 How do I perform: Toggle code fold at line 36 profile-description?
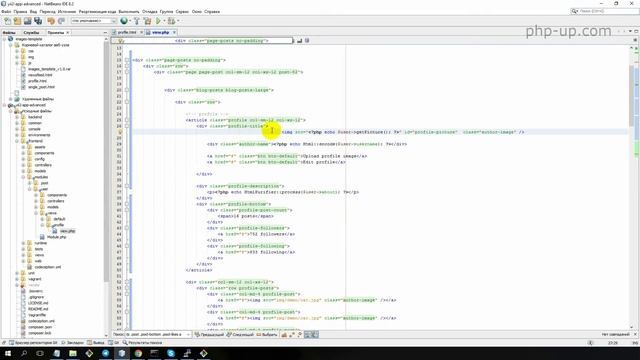(x=127, y=186)
